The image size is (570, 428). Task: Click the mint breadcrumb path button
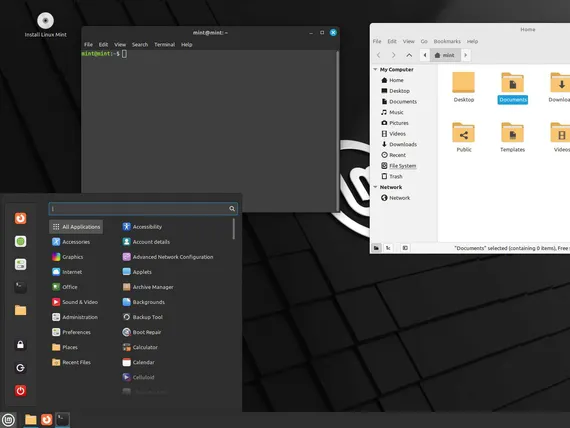pyautogui.click(x=445, y=55)
